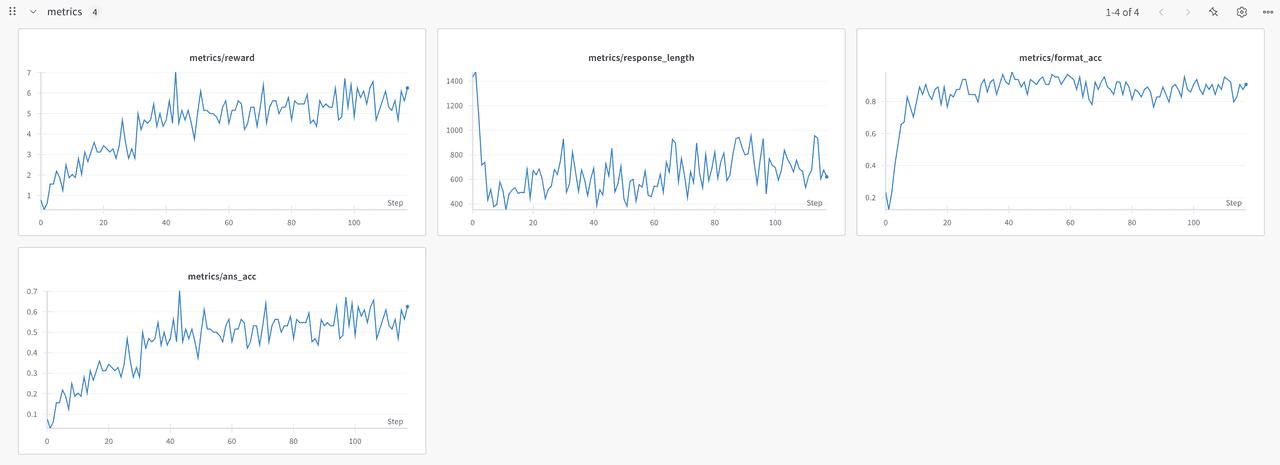Click the drag handle beside metrics section
This screenshot has height=465, width=1280.
coord(13,12)
